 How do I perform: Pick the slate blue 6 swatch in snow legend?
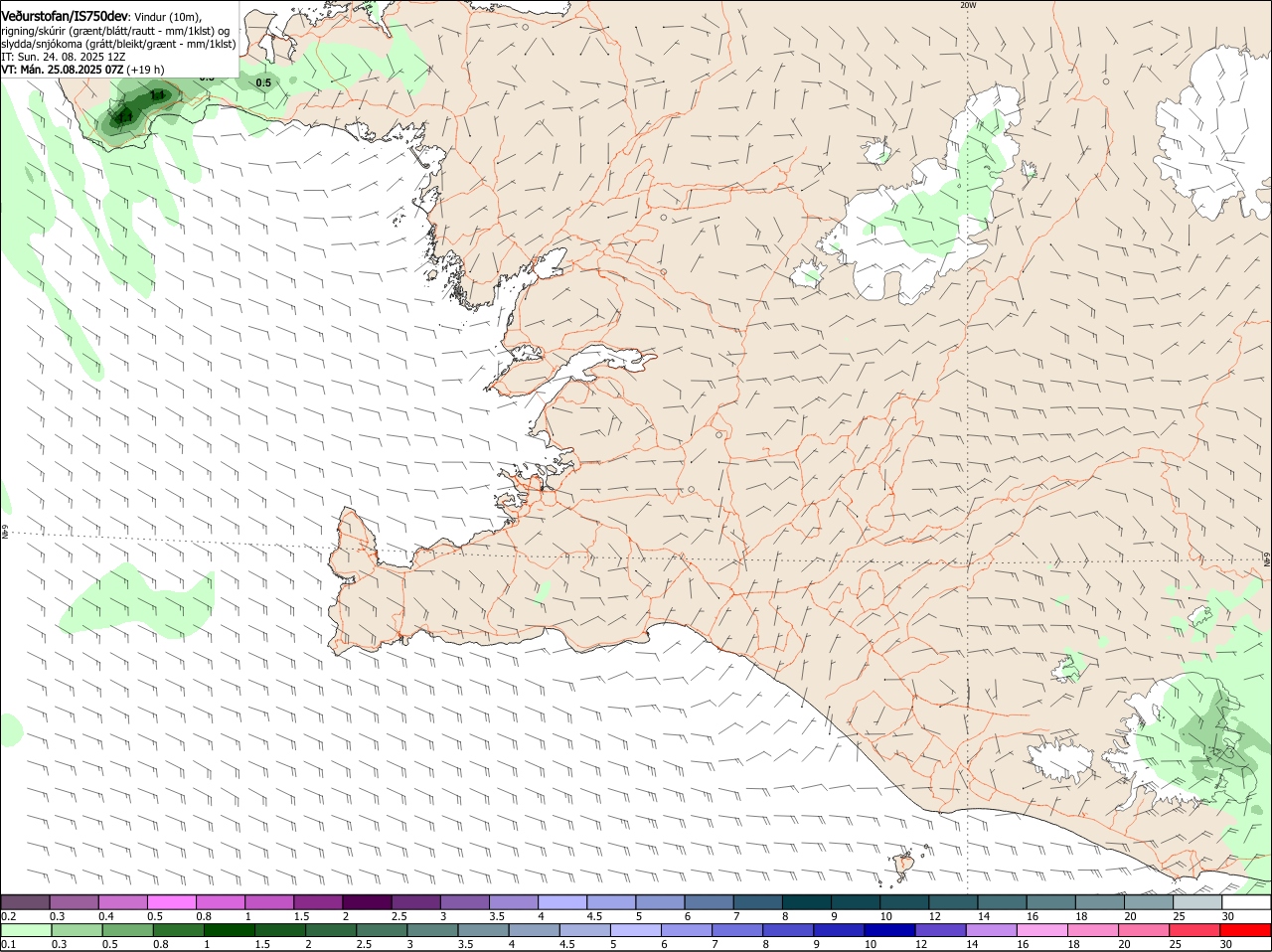pyautogui.click(x=709, y=901)
